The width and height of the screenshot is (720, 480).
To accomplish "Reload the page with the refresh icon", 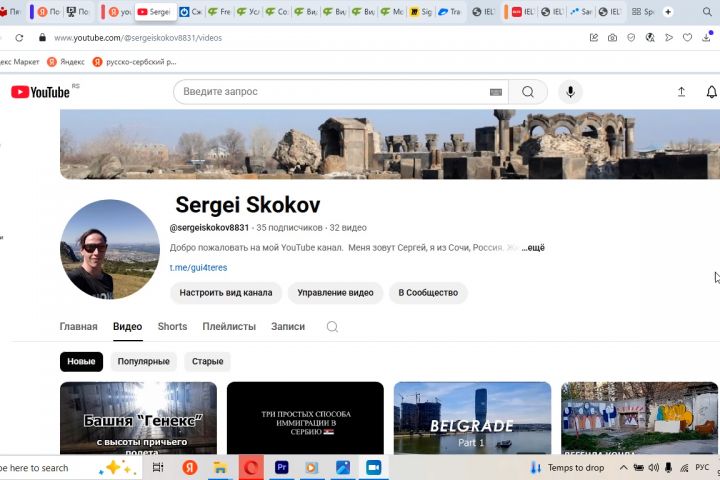I will pos(19,38).
